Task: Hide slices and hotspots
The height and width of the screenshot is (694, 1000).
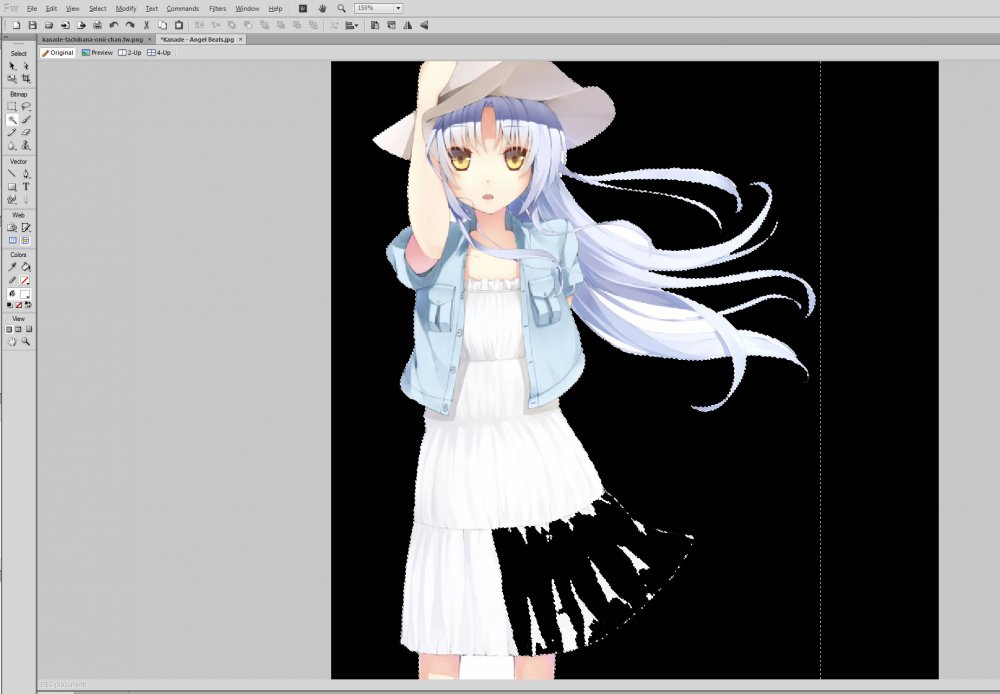Action: (12, 240)
